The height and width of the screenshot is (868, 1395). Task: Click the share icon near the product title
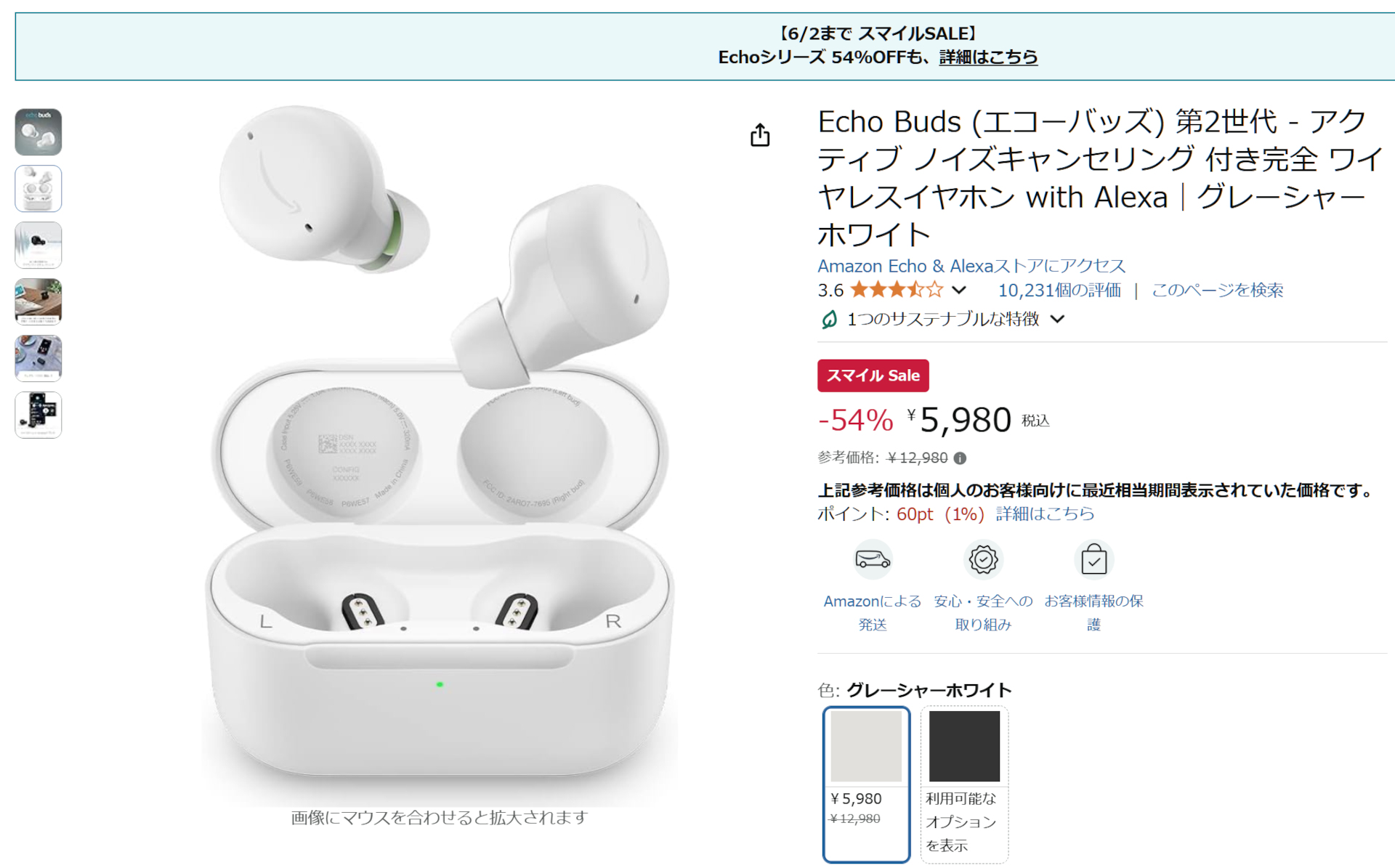(760, 135)
